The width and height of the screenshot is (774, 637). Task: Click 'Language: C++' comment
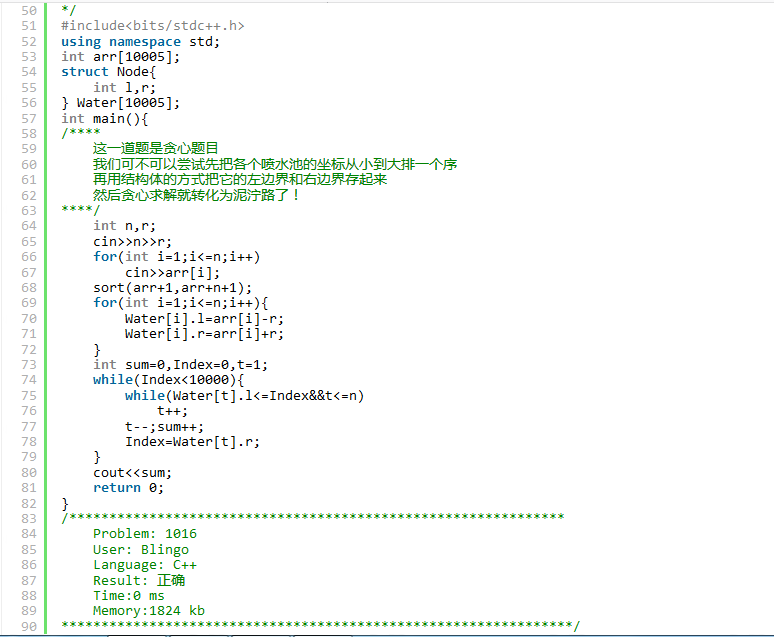click(145, 565)
